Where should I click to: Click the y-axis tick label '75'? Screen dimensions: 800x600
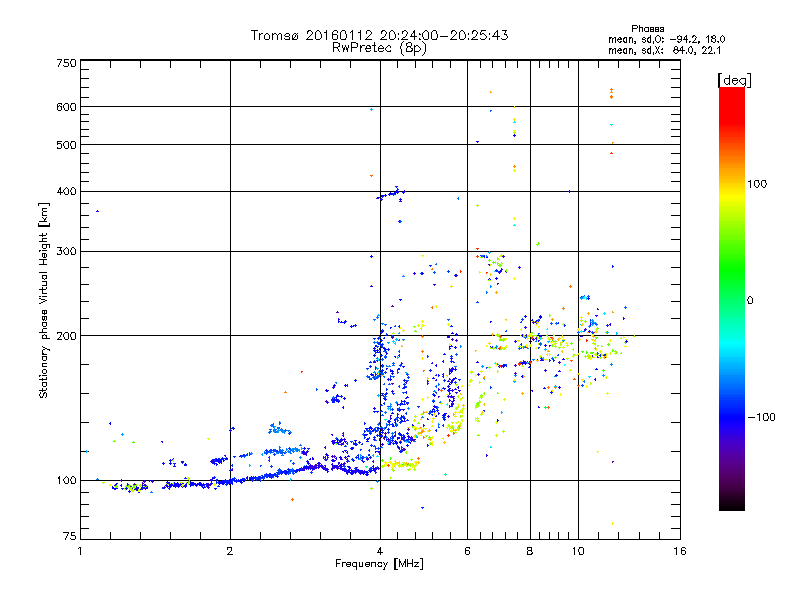click(x=70, y=536)
